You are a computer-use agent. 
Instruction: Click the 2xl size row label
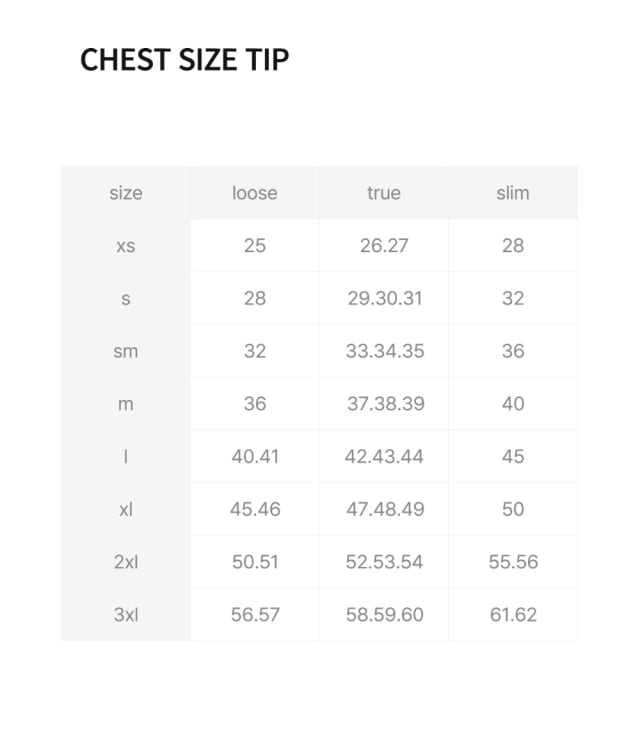(x=126, y=562)
